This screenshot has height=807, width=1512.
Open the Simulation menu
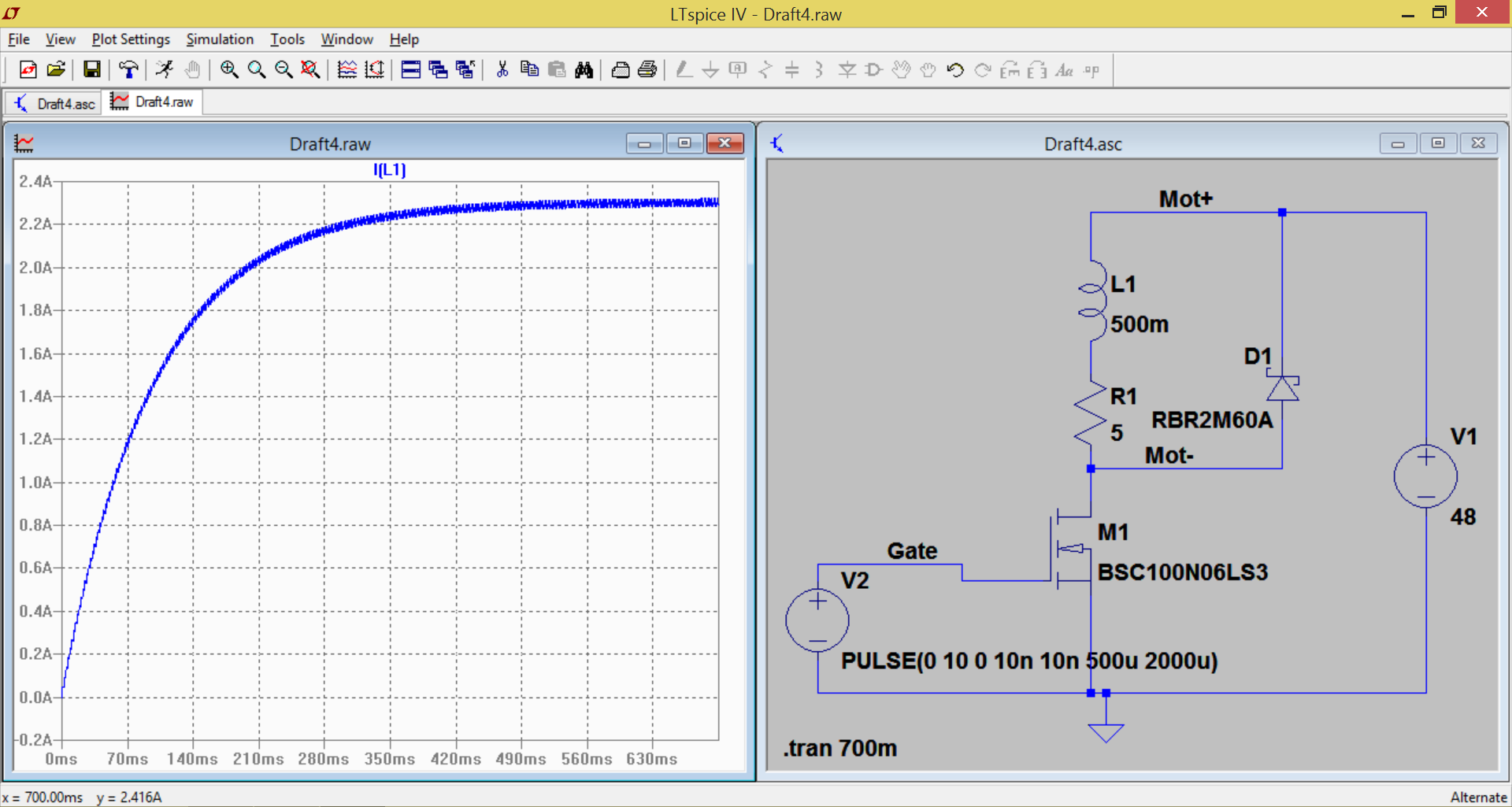coord(220,39)
